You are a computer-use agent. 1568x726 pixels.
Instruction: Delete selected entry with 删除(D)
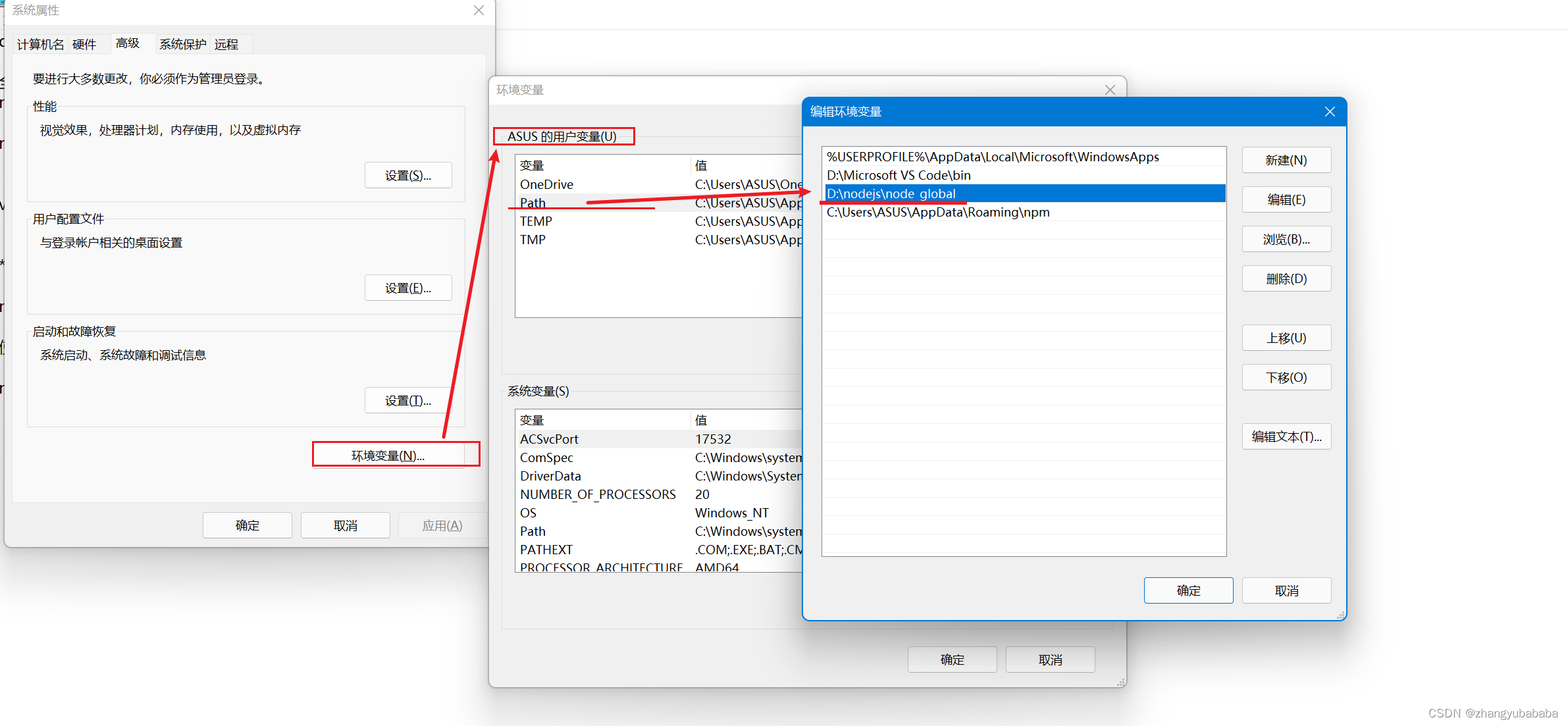click(1286, 279)
